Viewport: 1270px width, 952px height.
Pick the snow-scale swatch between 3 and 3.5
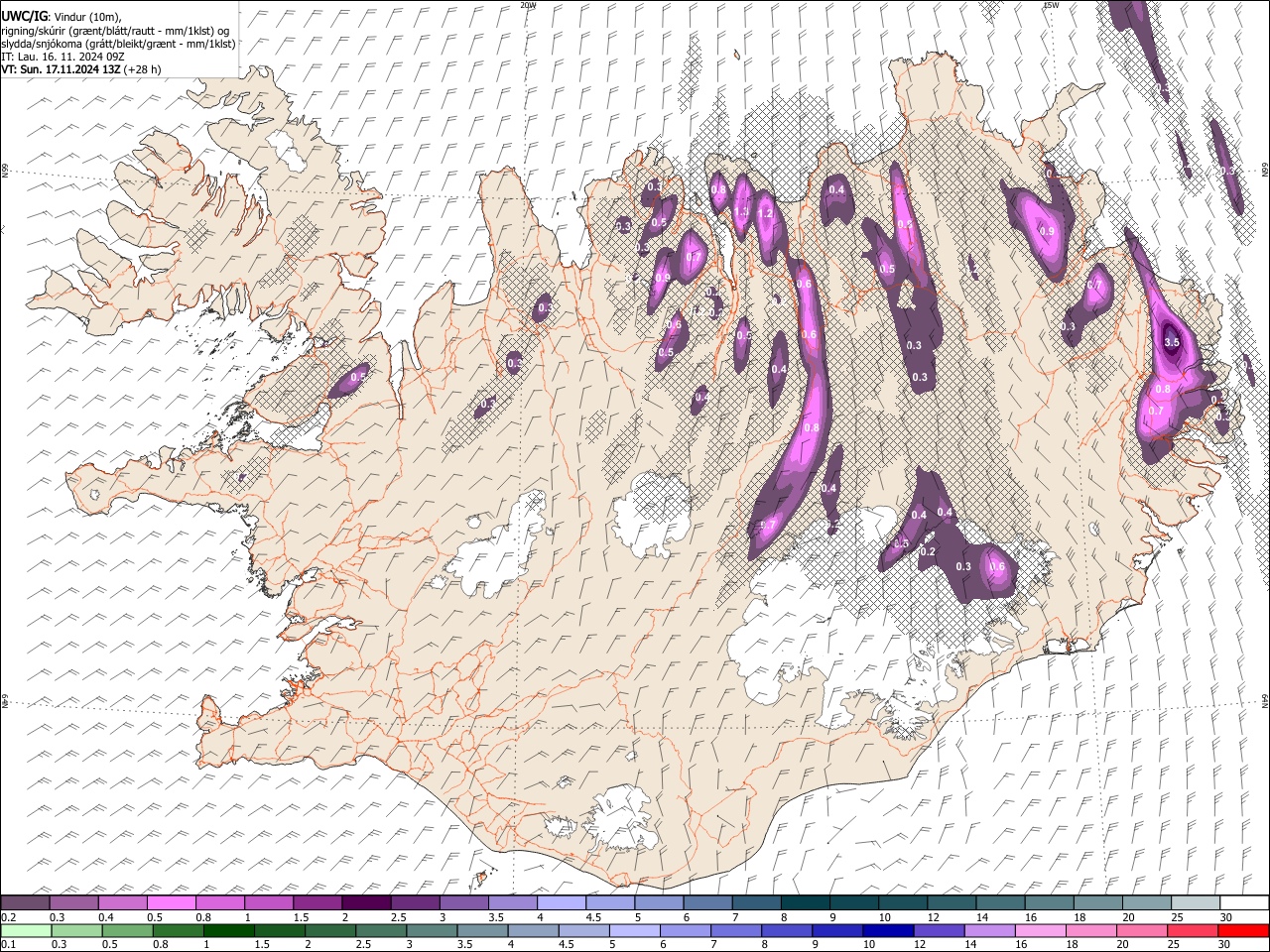tap(464, 903)
